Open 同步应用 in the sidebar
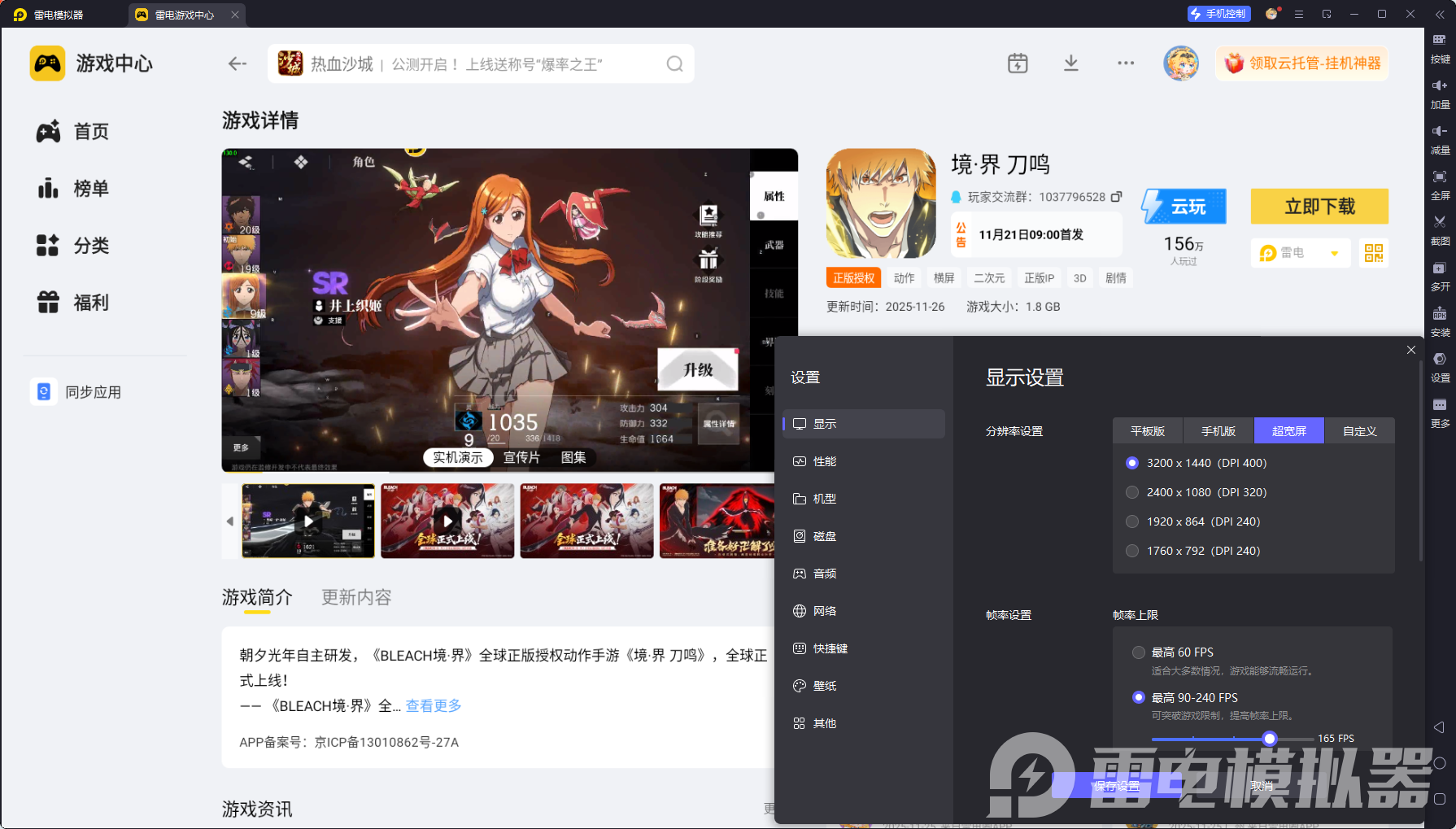This screenshot has height=829, width=1456. pos(76,392)
